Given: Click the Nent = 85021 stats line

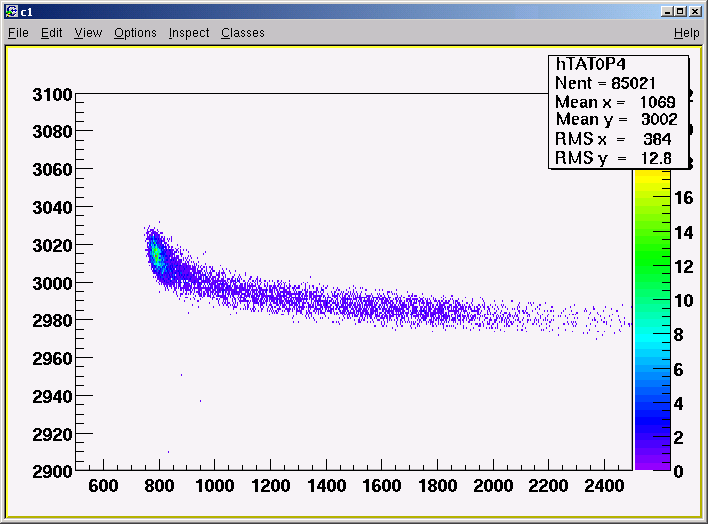Looking at the screenshot, I should pos(605,83).
